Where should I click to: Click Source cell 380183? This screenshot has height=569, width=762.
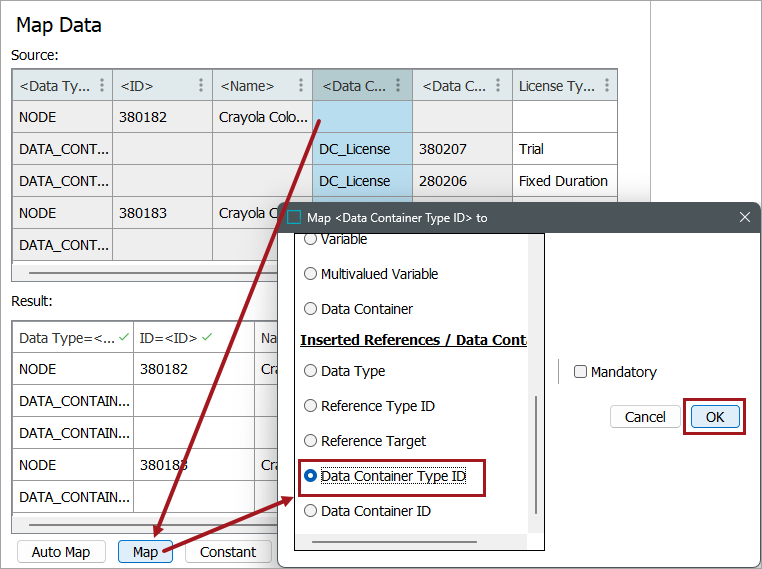[163, 213]
